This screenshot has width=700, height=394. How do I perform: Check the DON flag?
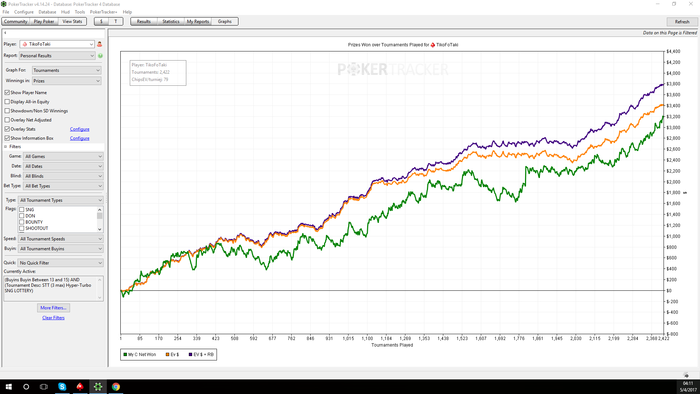coord(21,216)
